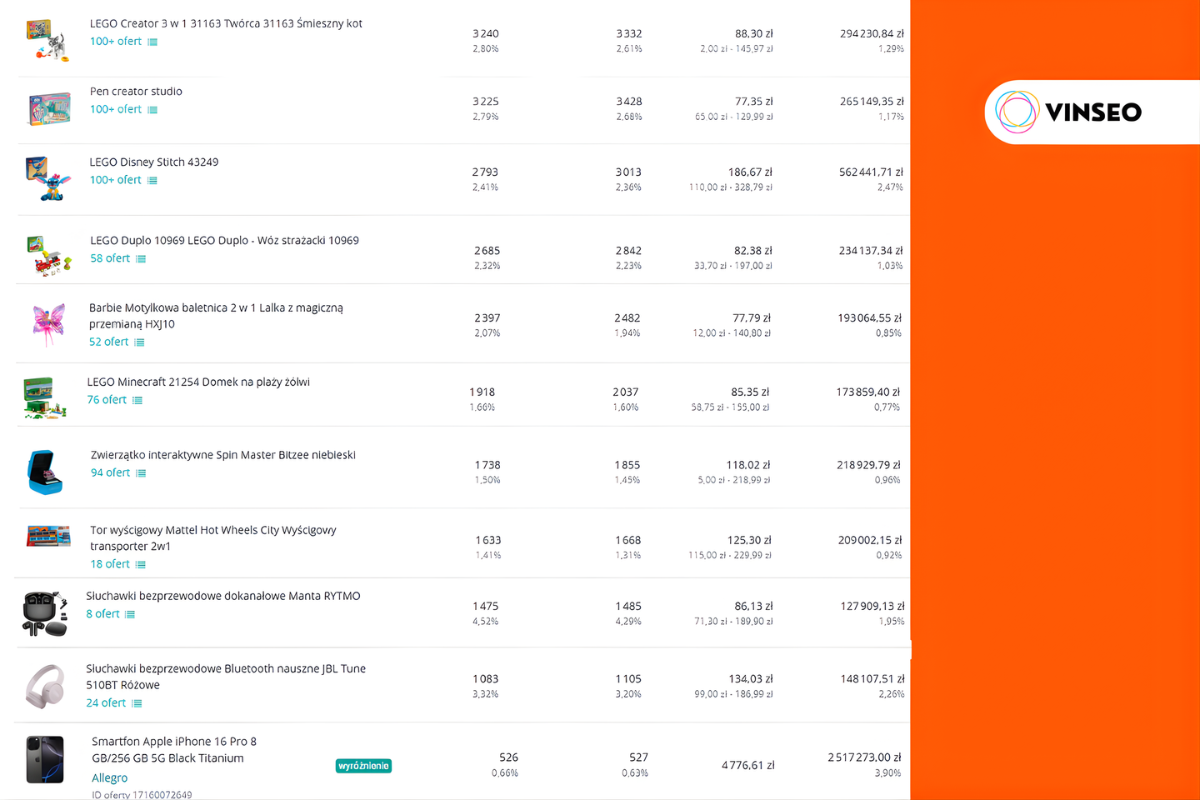Select the title LEGO Duplo Wóz strażacki 10969
Image resolution: width=1200 pixels, height=800 pixels.
point(224,240)
